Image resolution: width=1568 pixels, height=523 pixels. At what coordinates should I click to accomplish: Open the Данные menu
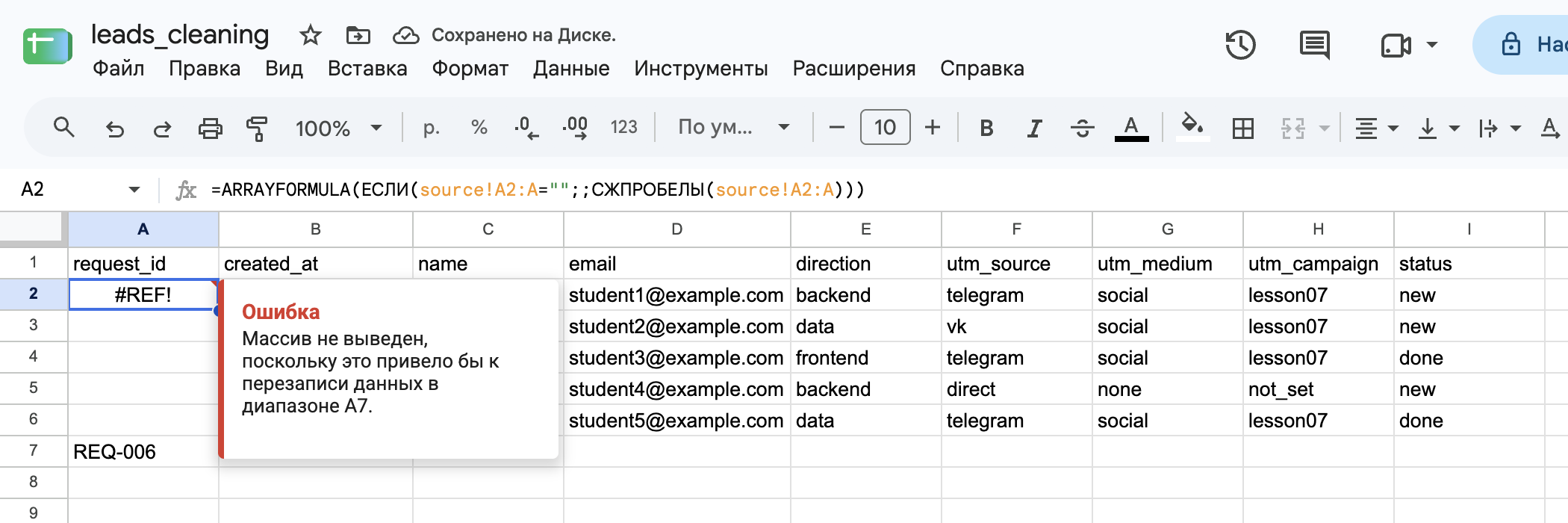pyautogui.click(x=571, y=69)
